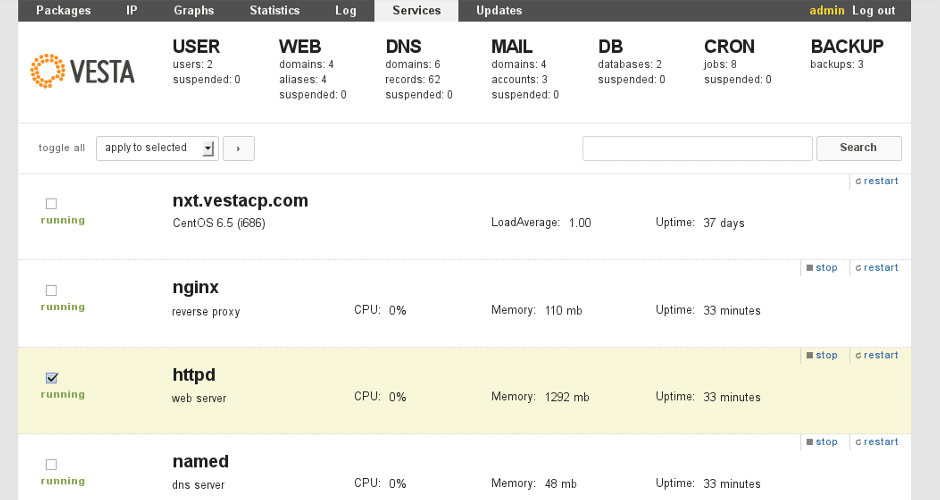Open the WEB section
This screenshot has width=940, height=500.
(x=300, y=46)
